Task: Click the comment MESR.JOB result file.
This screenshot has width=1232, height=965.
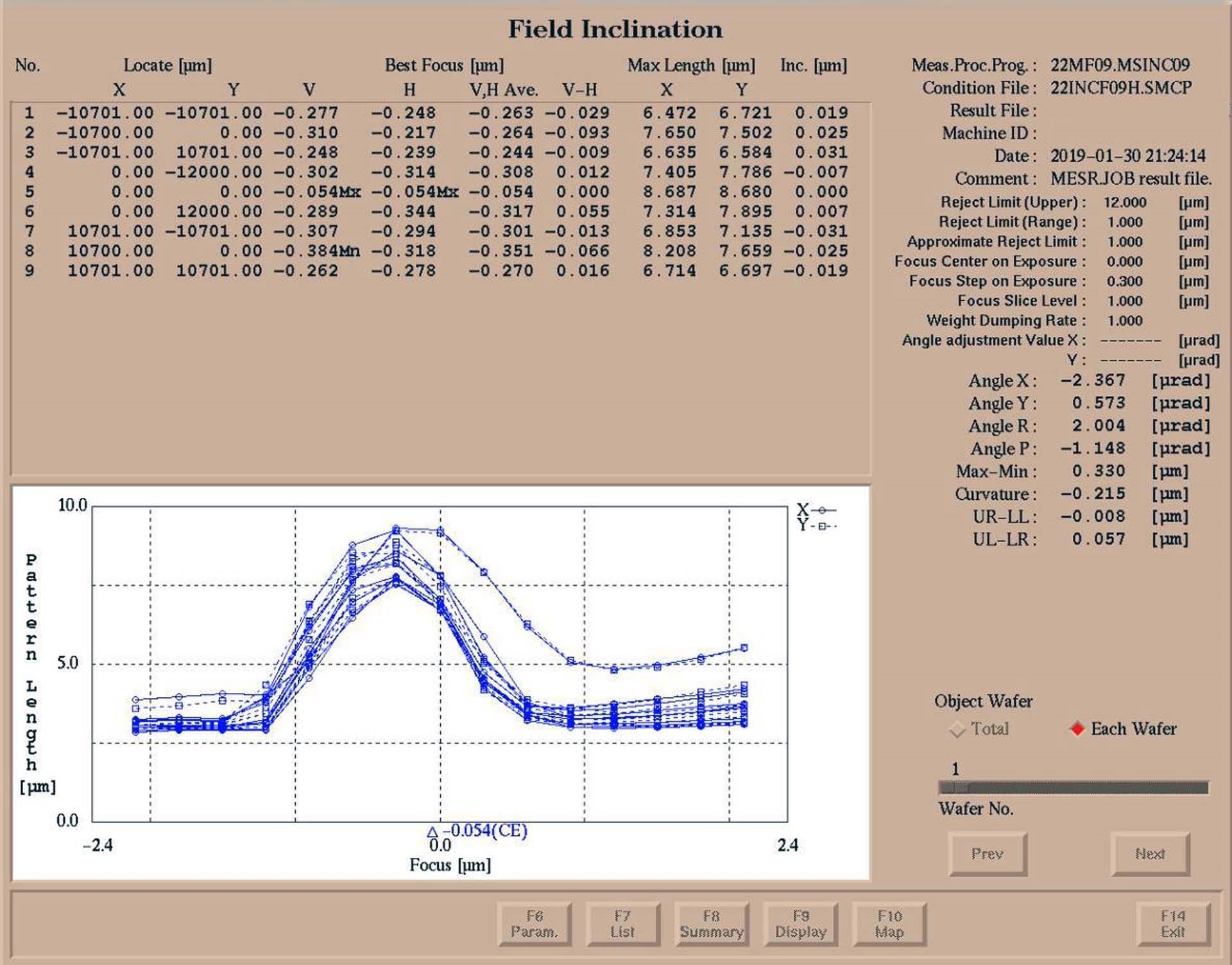Action: pos(1131,178)
